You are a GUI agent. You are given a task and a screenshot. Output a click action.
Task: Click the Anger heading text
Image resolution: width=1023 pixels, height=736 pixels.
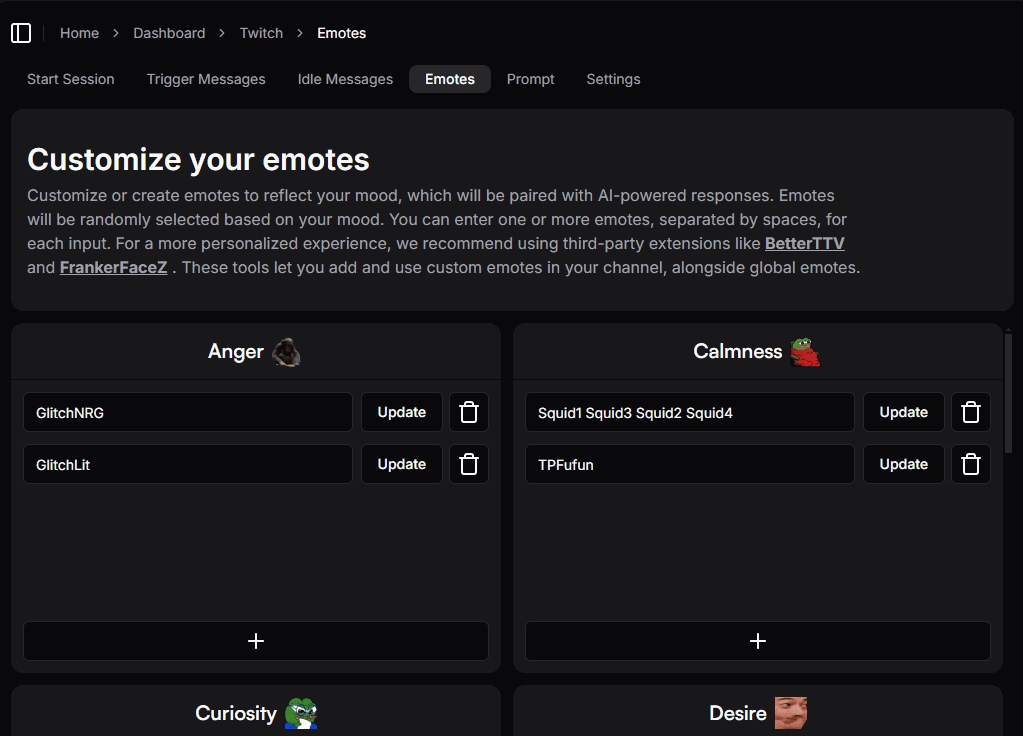tap(236, 352)
